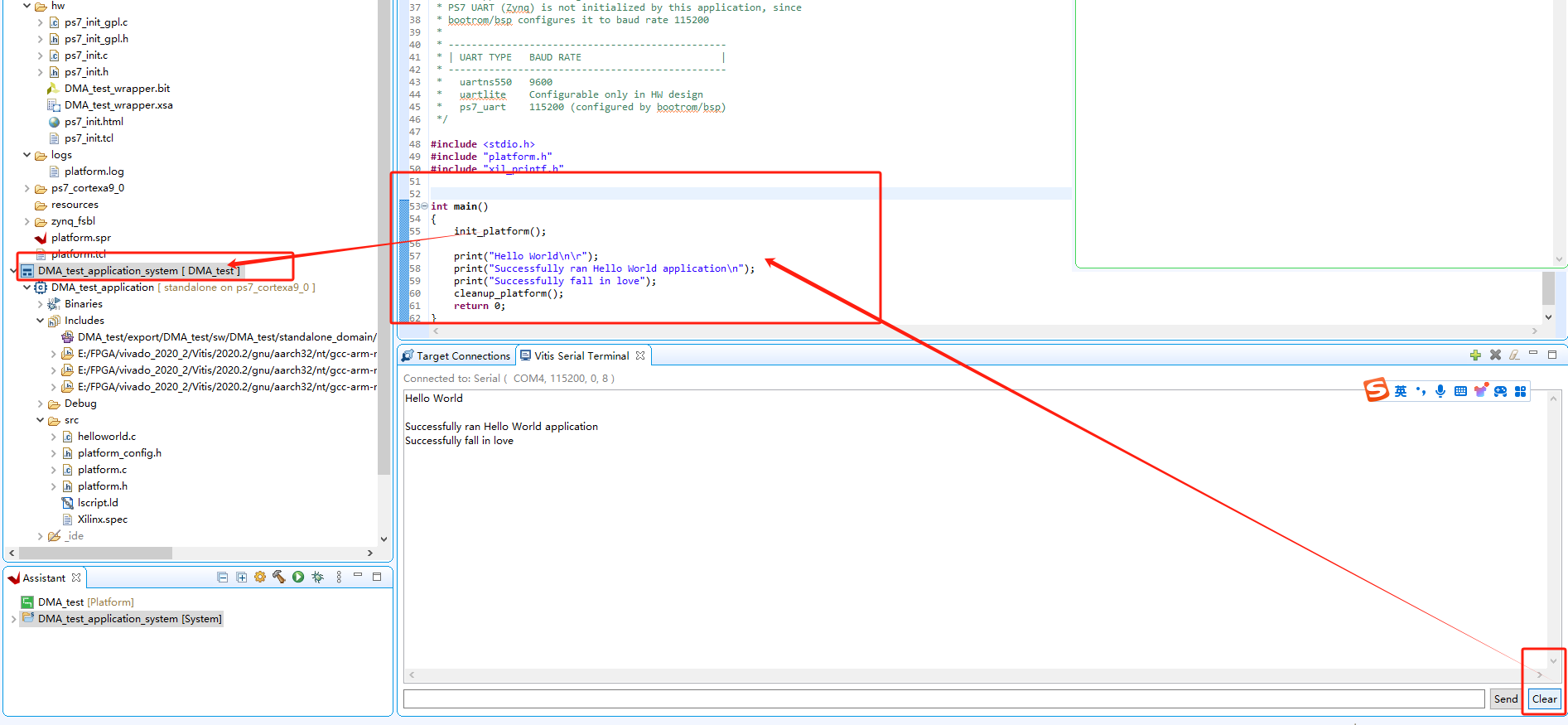Add a serial connection with green plus
The height and width of the screenshot is (725, 1568).
pyautogui.click(x=1475, y=355)
